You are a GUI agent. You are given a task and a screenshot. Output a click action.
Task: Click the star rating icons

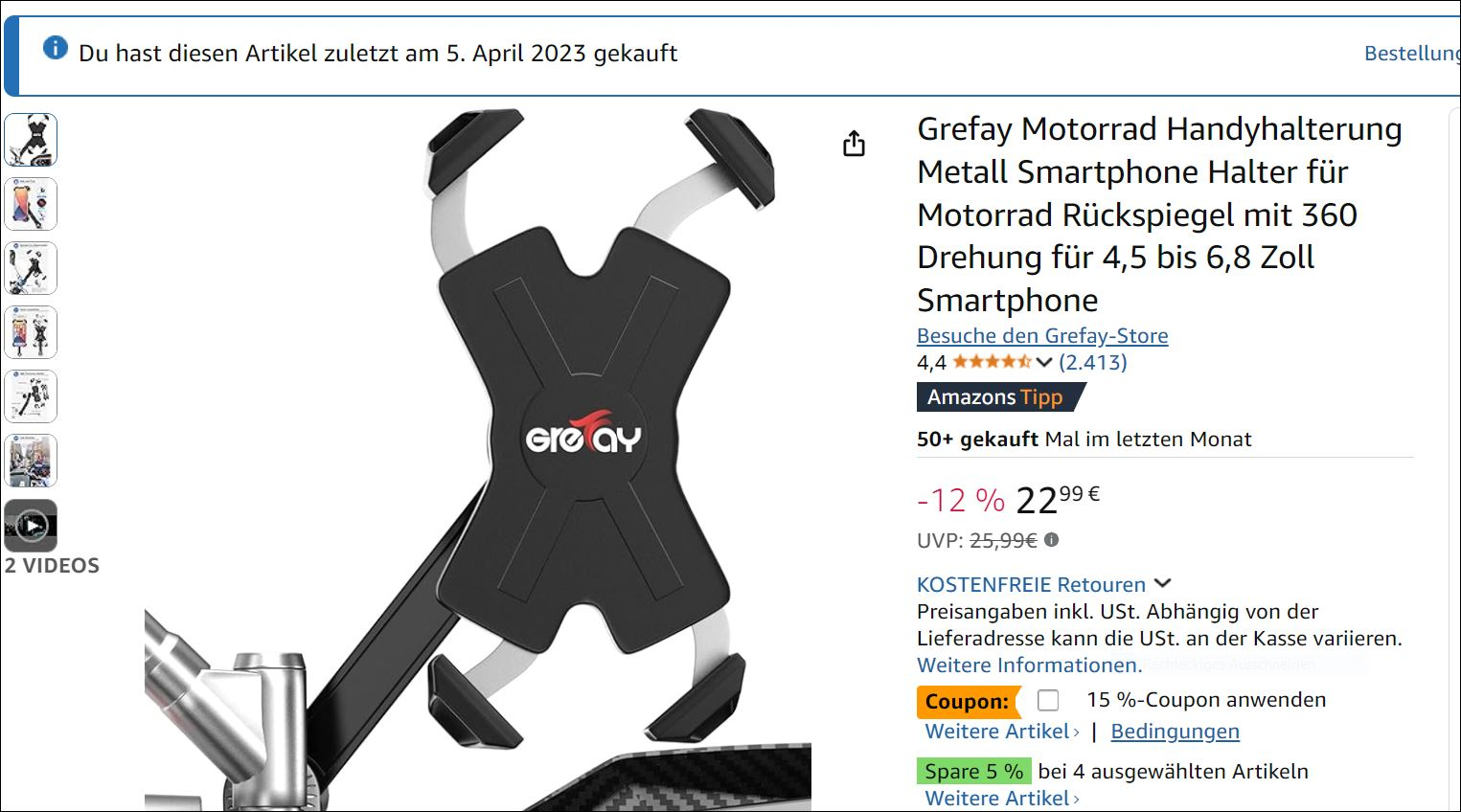[x=992, y=362]
